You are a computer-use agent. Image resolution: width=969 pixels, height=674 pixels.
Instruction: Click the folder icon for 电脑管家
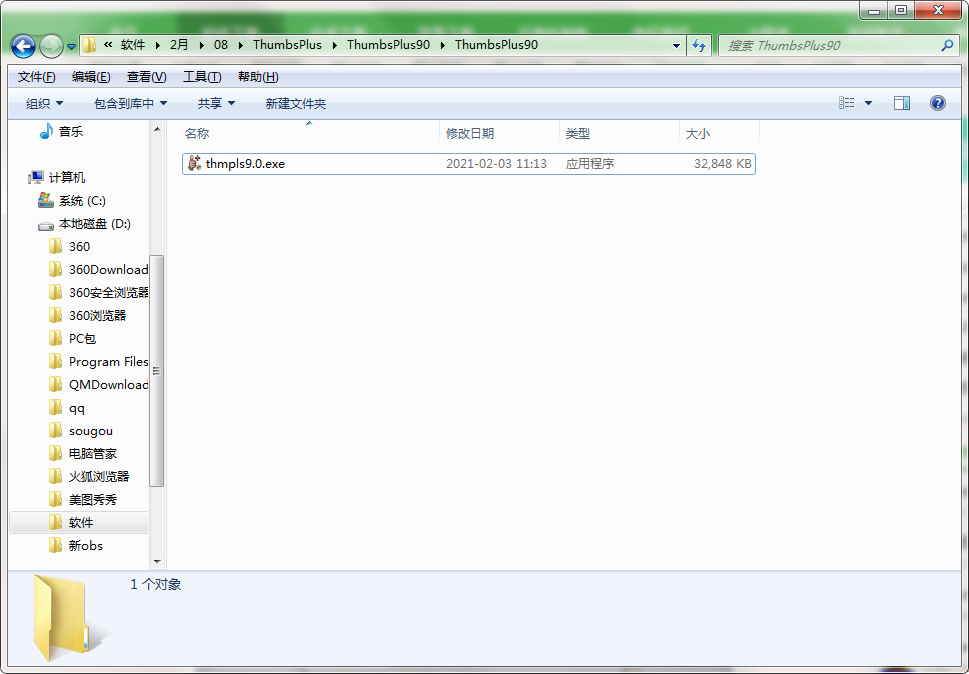56,453
